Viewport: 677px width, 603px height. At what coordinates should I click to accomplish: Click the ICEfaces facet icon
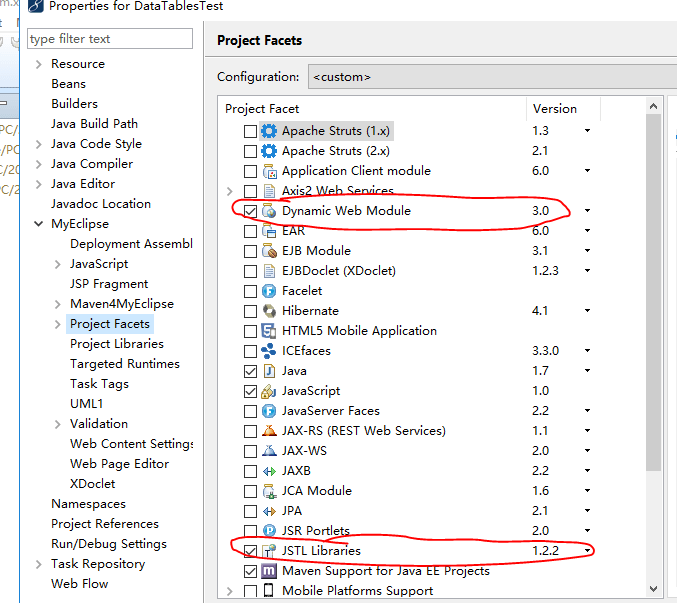(x=269, y=351)
